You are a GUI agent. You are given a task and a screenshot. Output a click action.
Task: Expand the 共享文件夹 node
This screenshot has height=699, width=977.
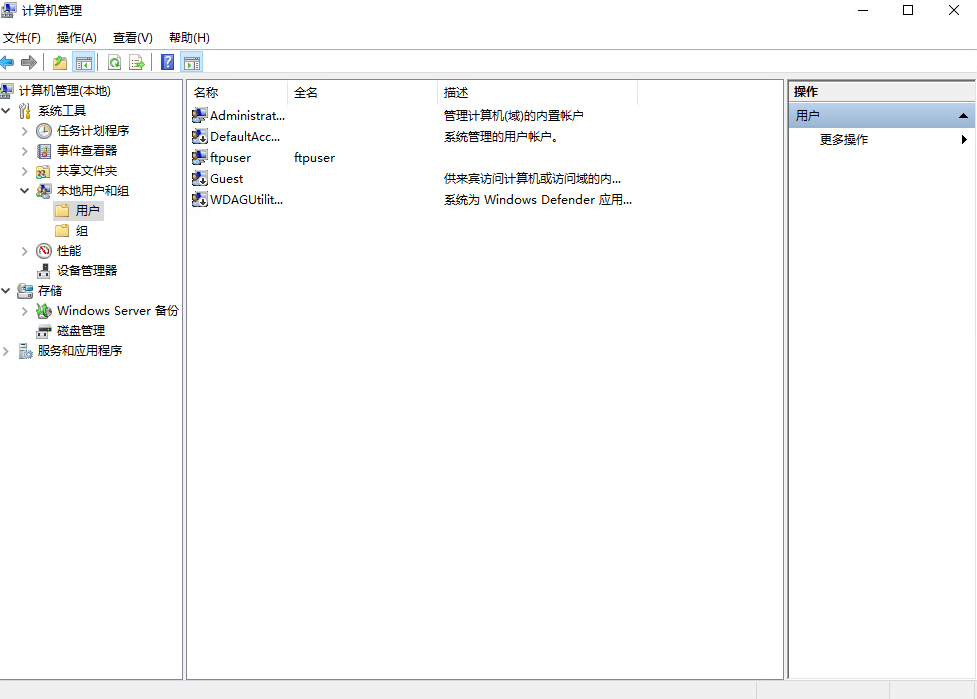coord(24,171)
